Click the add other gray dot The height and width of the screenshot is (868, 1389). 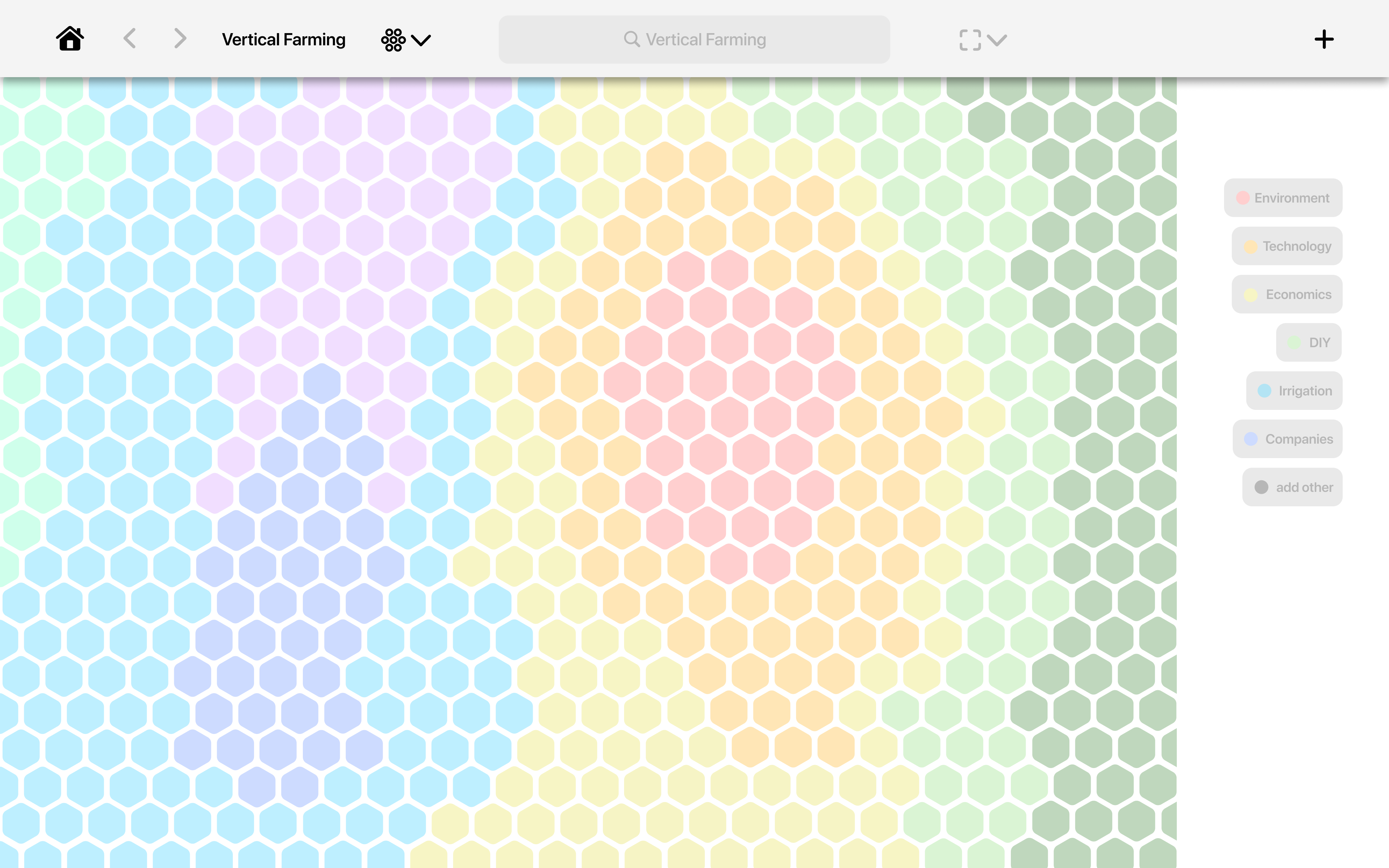(x=1261, y=487)
